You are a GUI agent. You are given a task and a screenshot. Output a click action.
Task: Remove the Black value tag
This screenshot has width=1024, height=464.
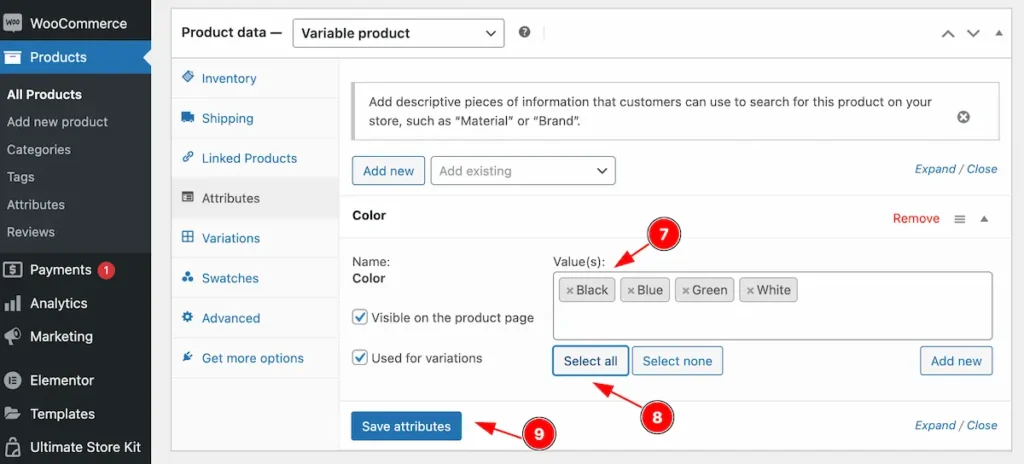[x=569, y=291]
